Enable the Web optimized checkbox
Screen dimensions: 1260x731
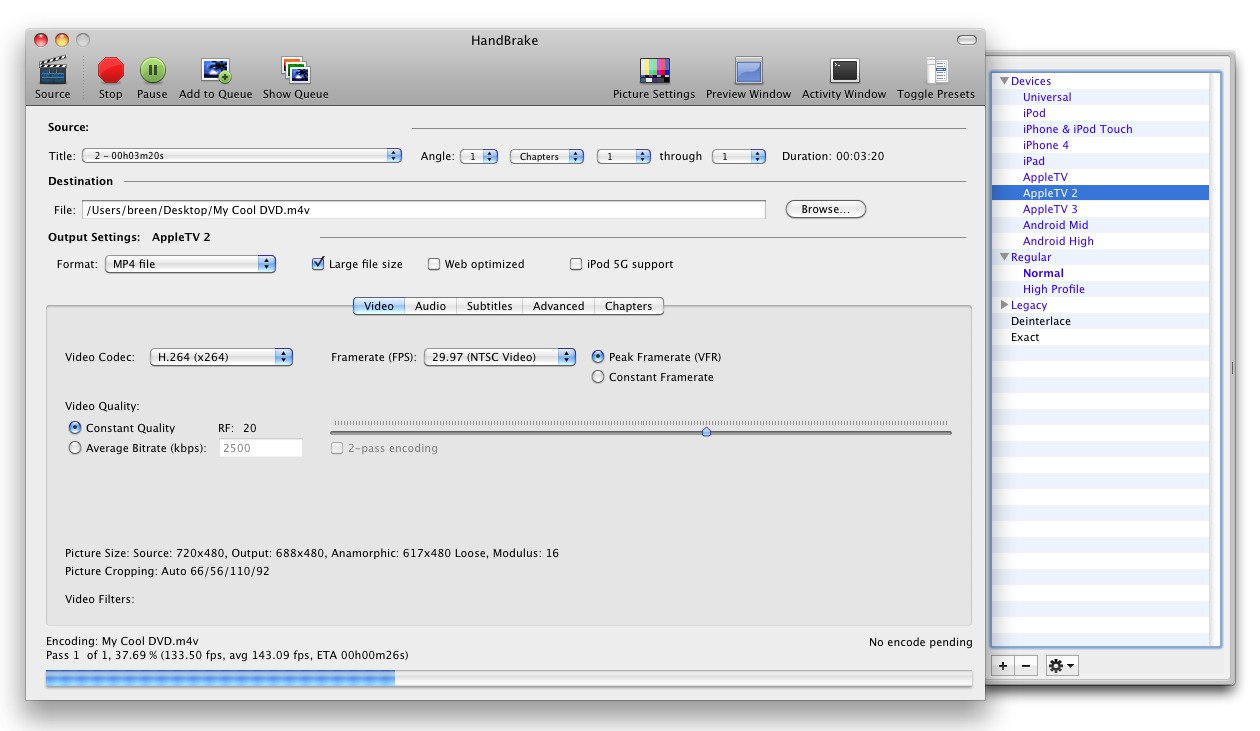pyautogui.click(x=434, y=264)
